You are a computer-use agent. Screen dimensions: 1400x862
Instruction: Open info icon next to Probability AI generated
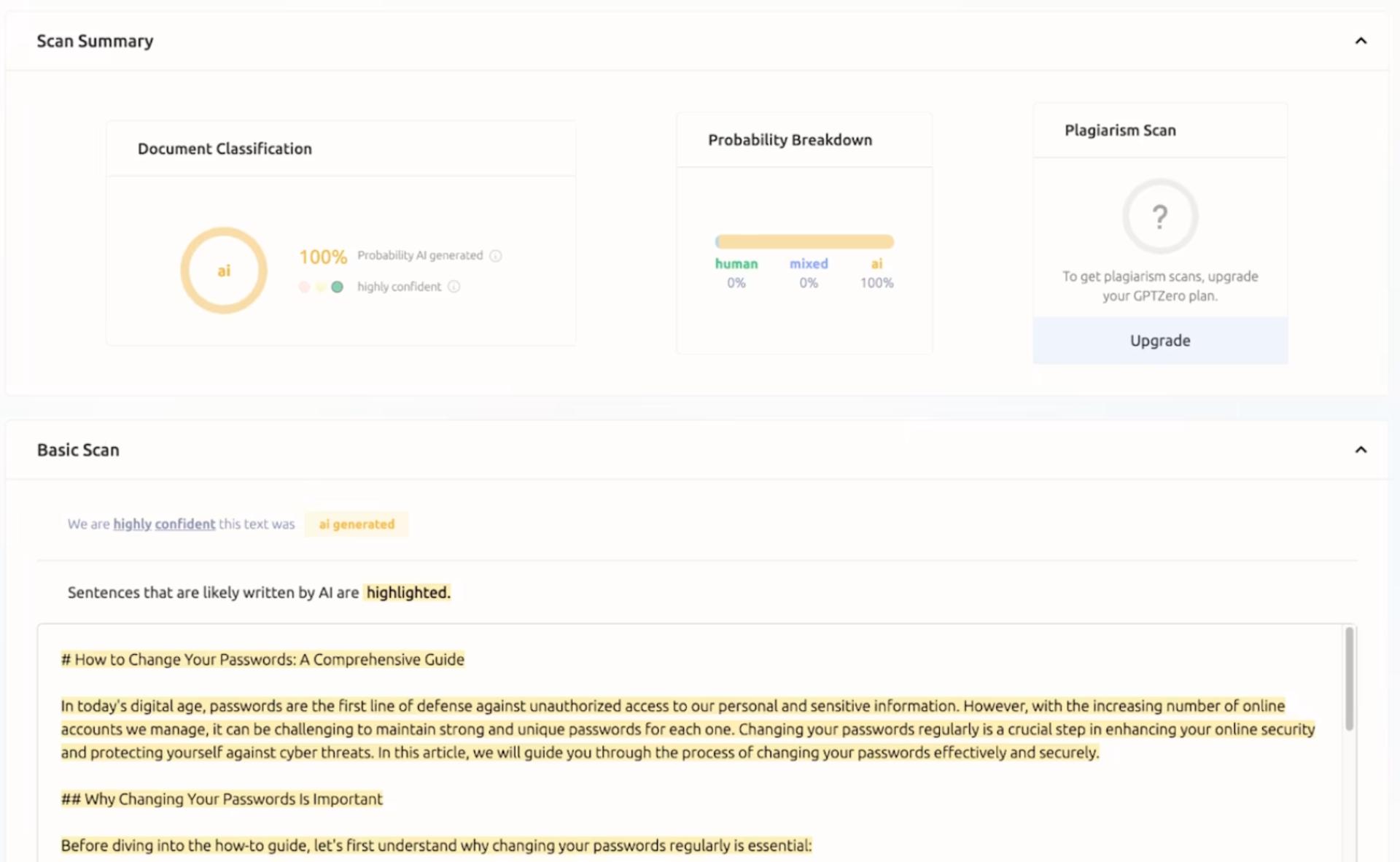(x=496, y=256)
